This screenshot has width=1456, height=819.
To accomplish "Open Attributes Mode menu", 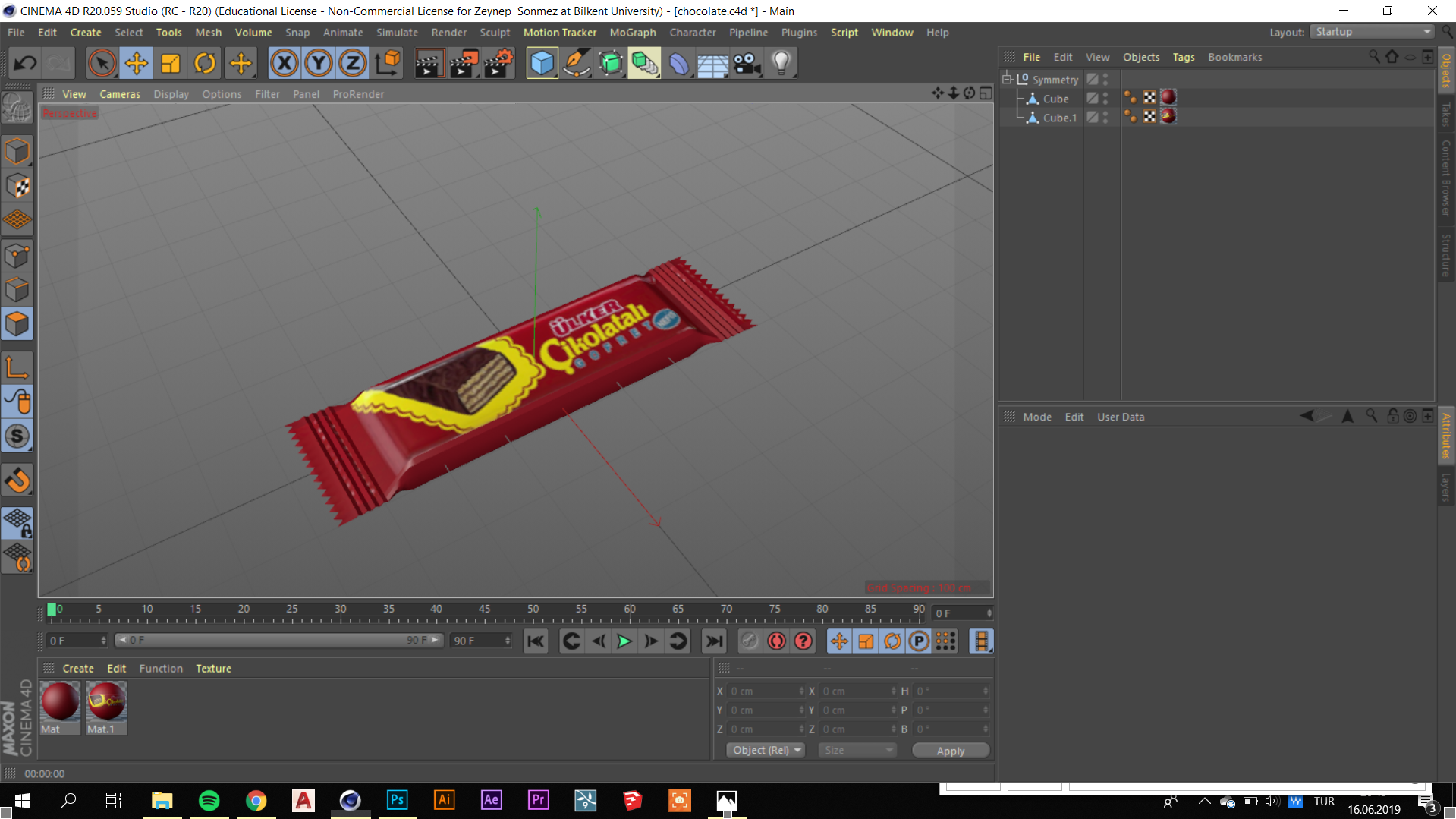I will [1037, 417].
